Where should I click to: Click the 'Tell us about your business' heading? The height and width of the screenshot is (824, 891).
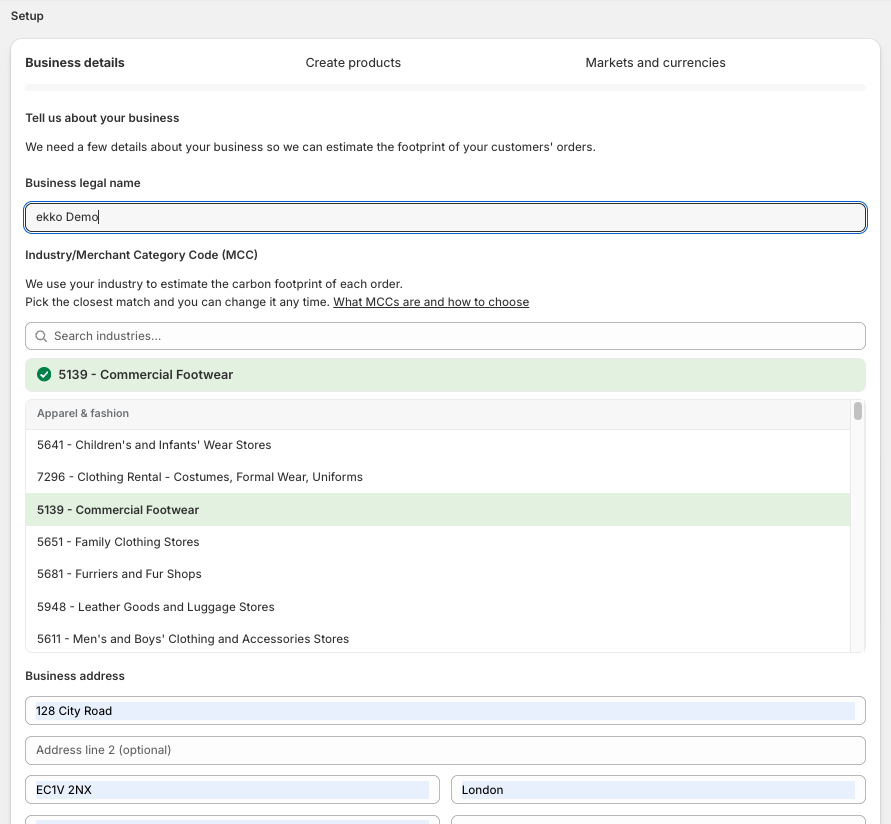click(102, 118)
